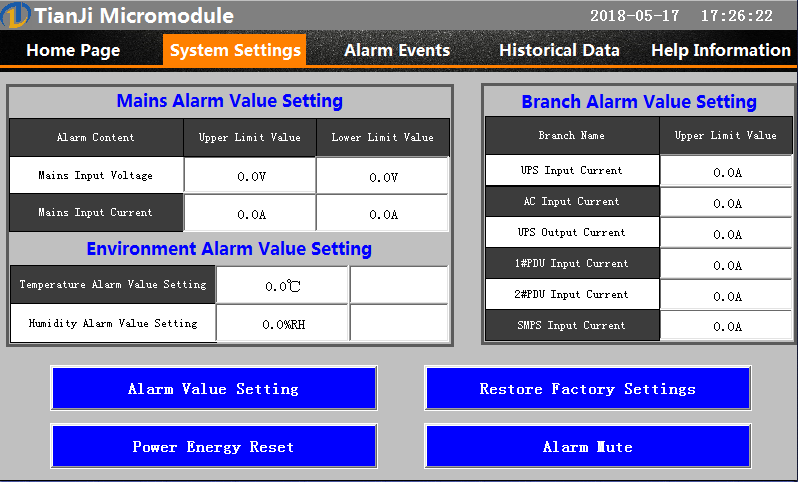
Task: Go to the Help Information tab
Action: point(720,50)
